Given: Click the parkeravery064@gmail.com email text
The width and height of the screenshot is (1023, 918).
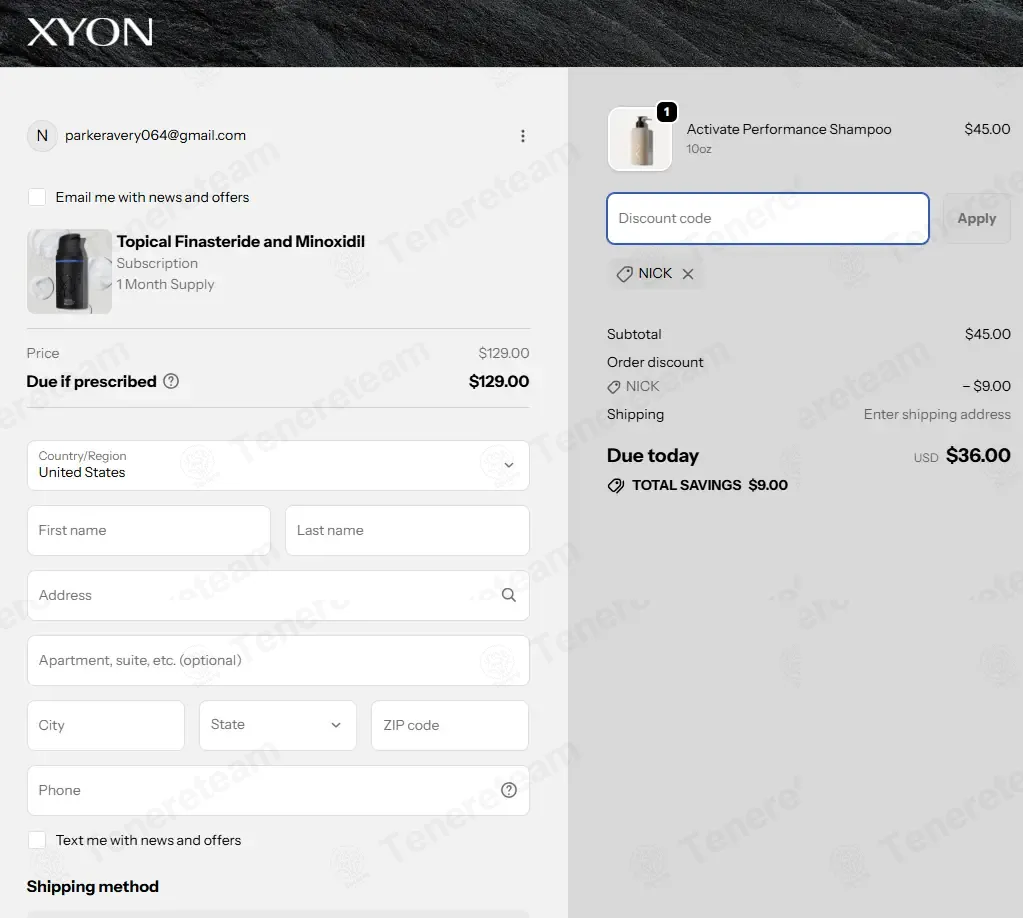Looking at the screenshot, I should tap(155, 135).
